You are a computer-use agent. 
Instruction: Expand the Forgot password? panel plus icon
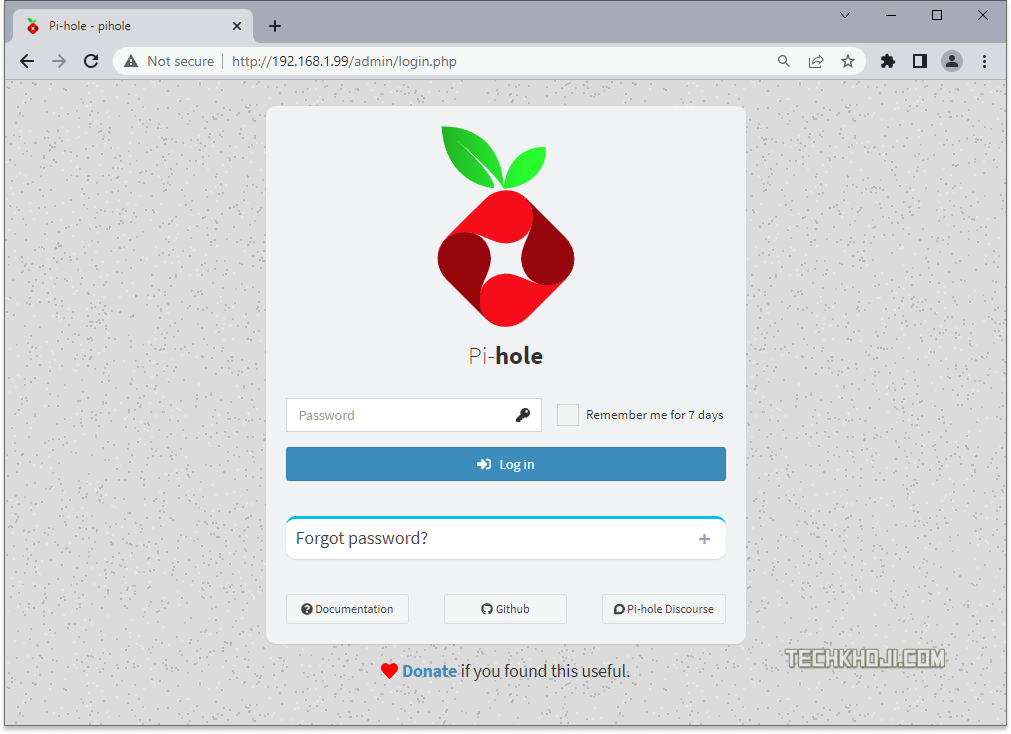(704, 539)
